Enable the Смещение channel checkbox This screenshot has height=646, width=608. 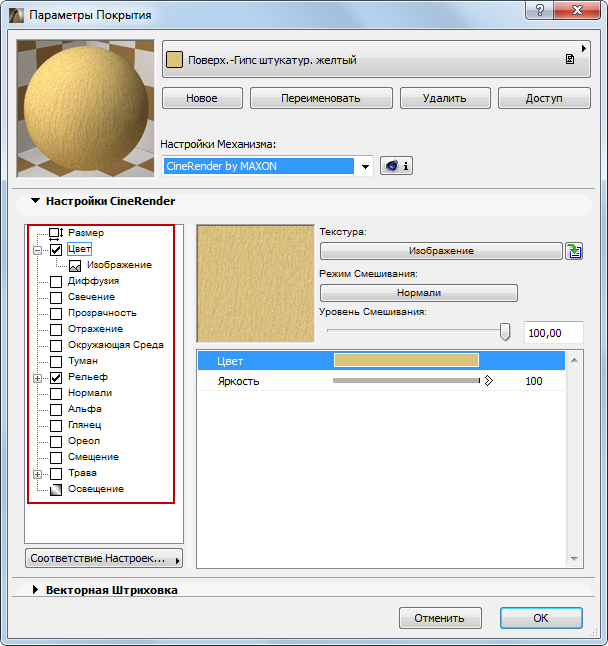click(56, 458)
